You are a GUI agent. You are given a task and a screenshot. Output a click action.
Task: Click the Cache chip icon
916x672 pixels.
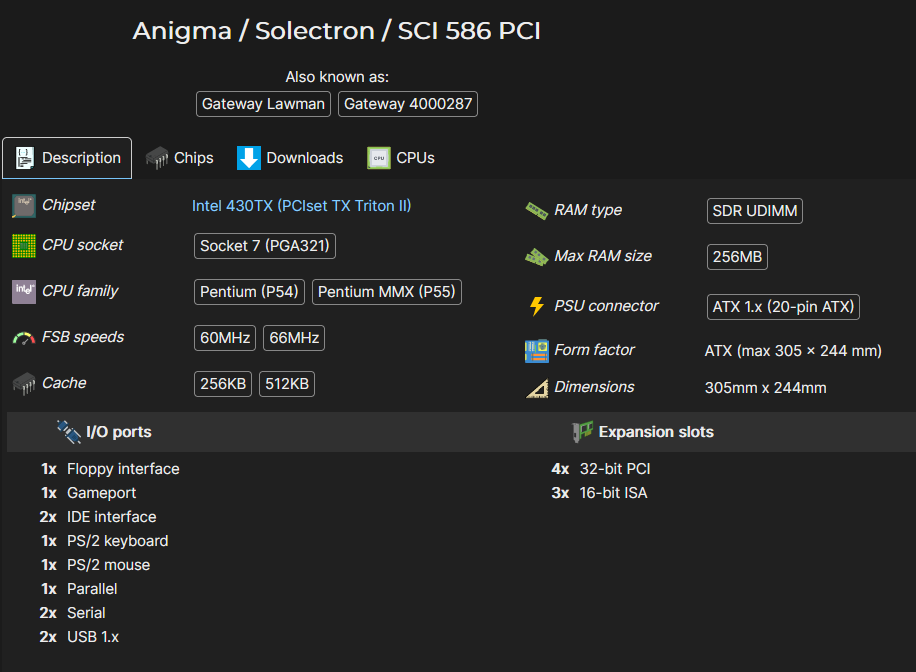coord(24,383)
